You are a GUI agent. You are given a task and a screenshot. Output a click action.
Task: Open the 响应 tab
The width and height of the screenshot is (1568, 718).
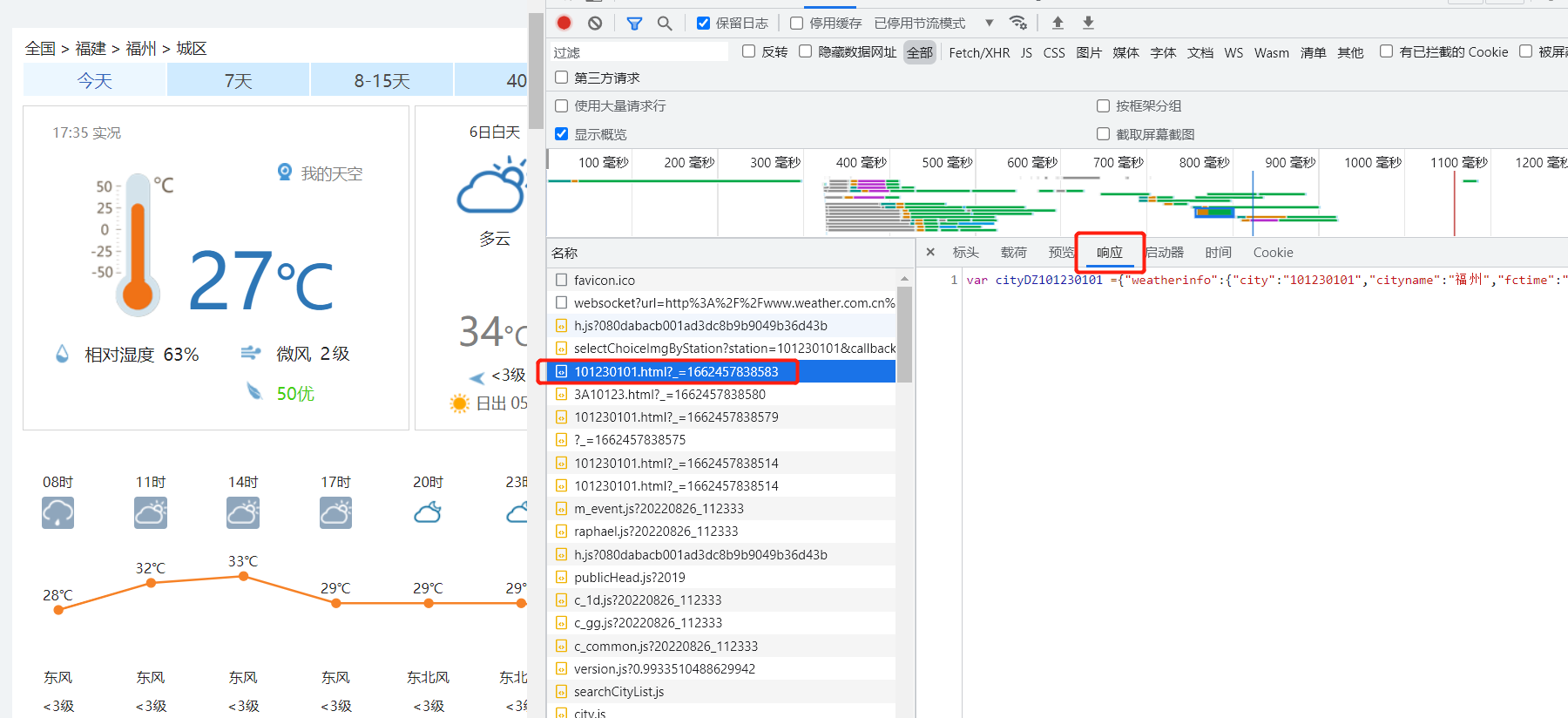tap(1110, 253)
